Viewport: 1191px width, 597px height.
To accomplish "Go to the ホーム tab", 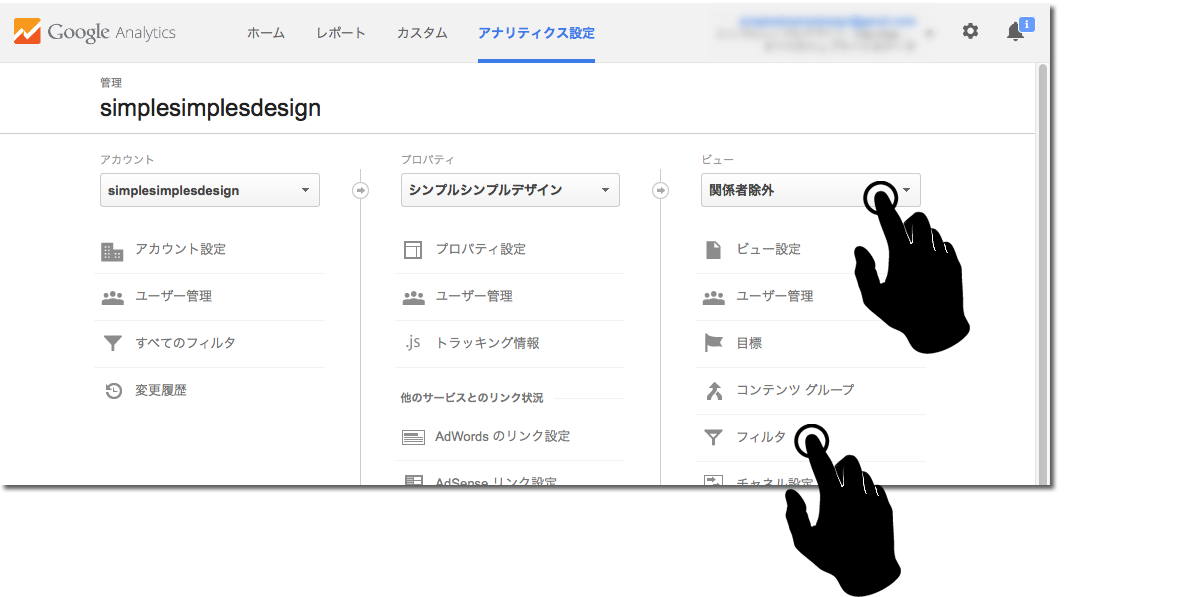I will 266,33.
